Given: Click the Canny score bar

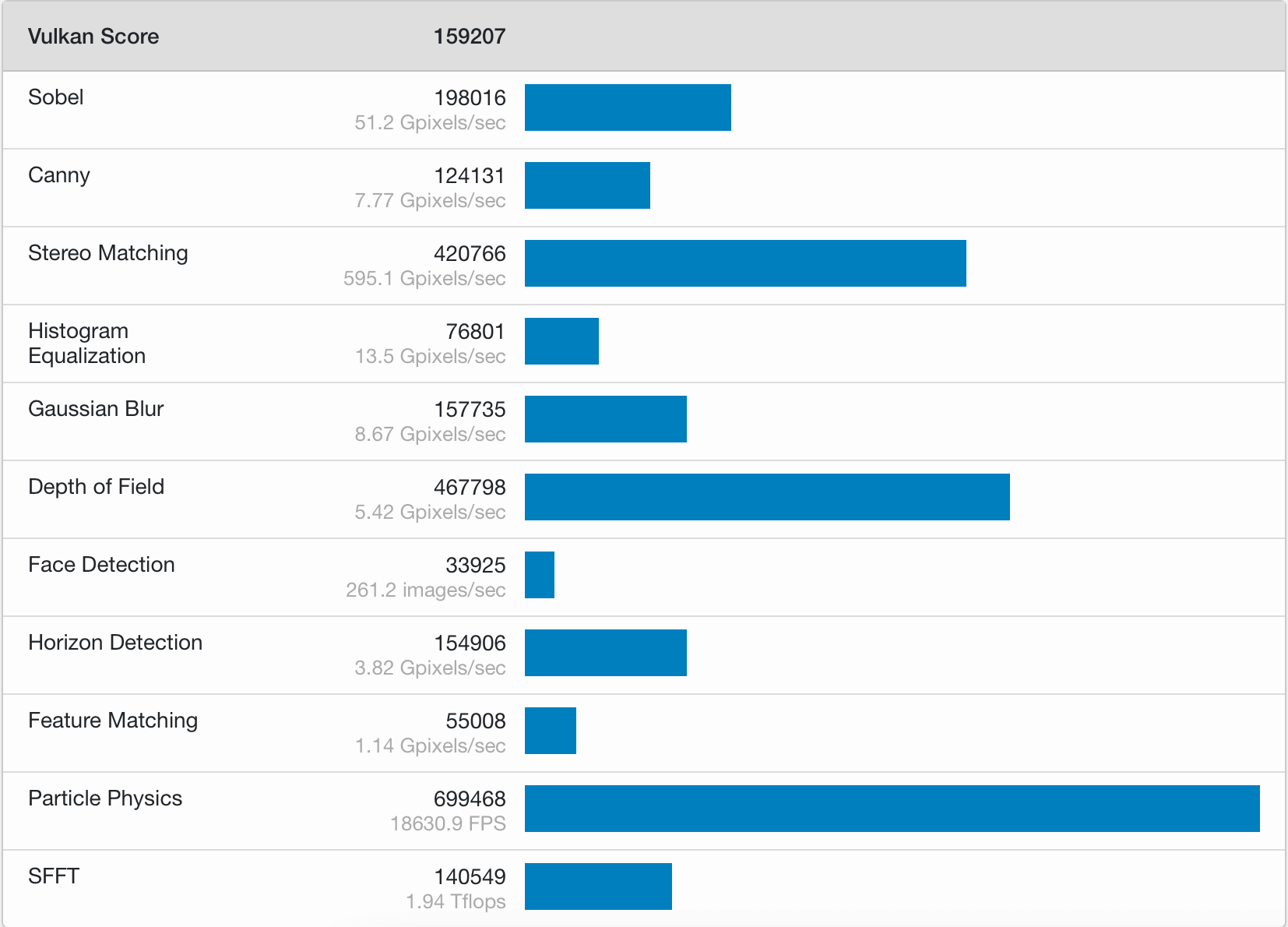Looking at the screenshot, I should pyautogui.click(x=587, y=185).
